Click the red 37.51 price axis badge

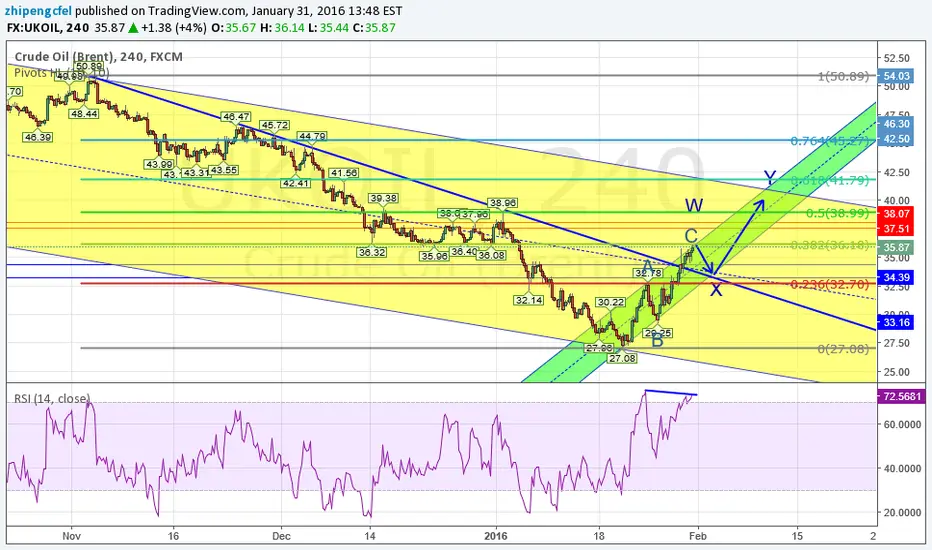click(896, 229)
